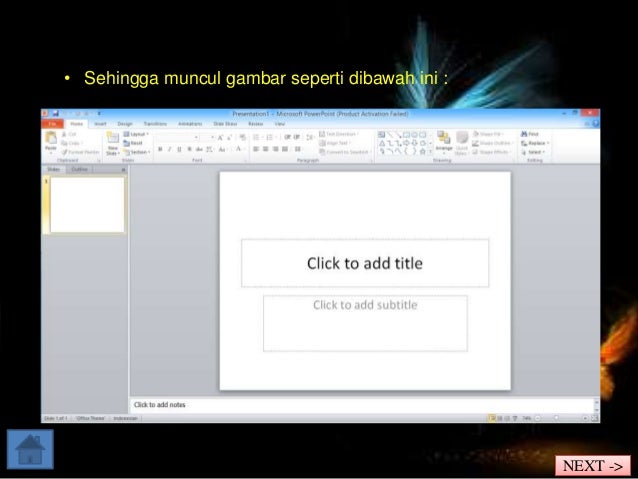Screen dimensions: 638x479
Task: Select the Triangle shape in gallery
Action: tap(382, 143)
